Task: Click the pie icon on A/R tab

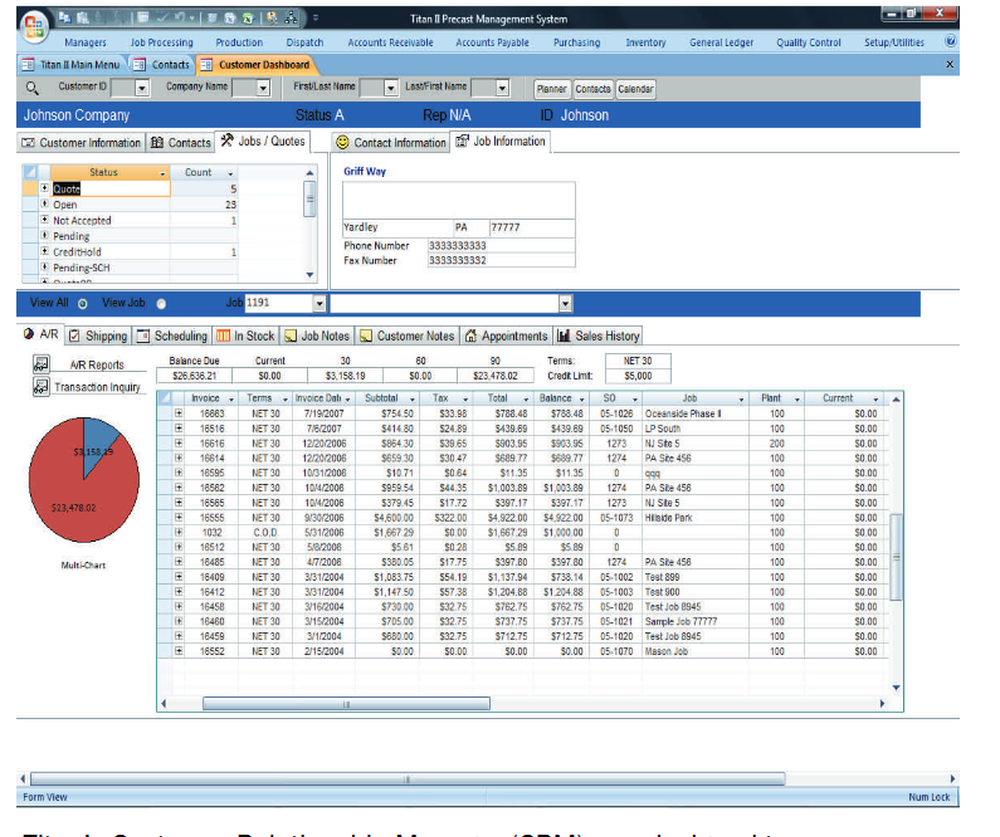Action: (x=29, y=334)
